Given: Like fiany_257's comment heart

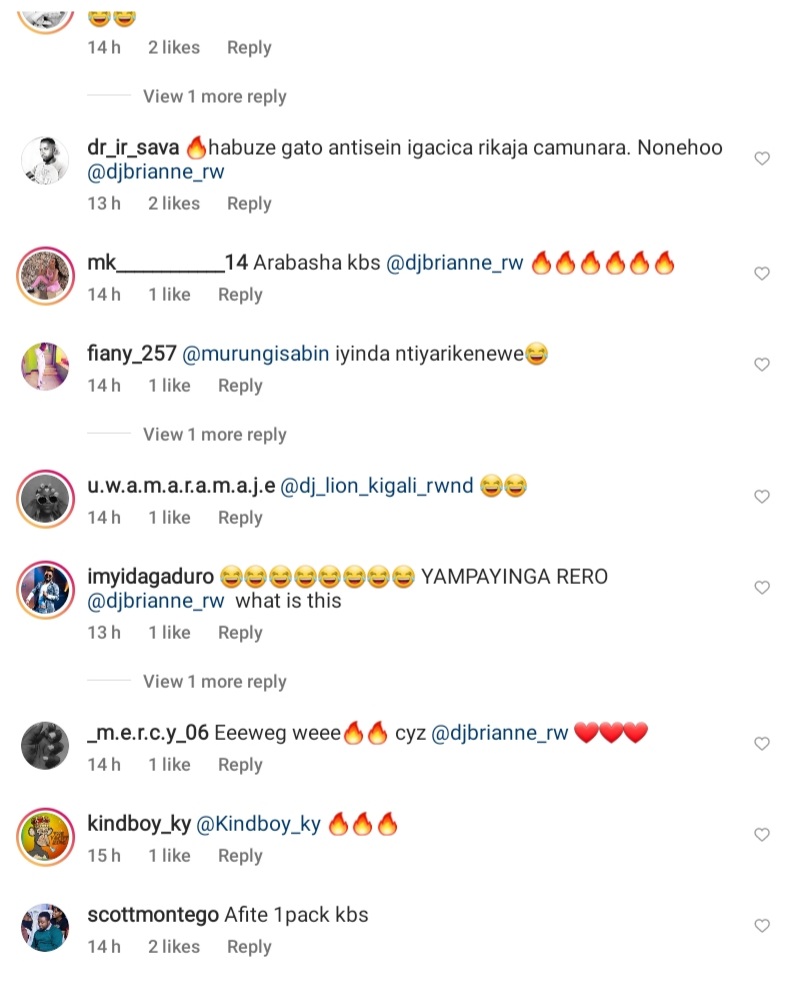Looking at the screenshot, I should [762, 365].
